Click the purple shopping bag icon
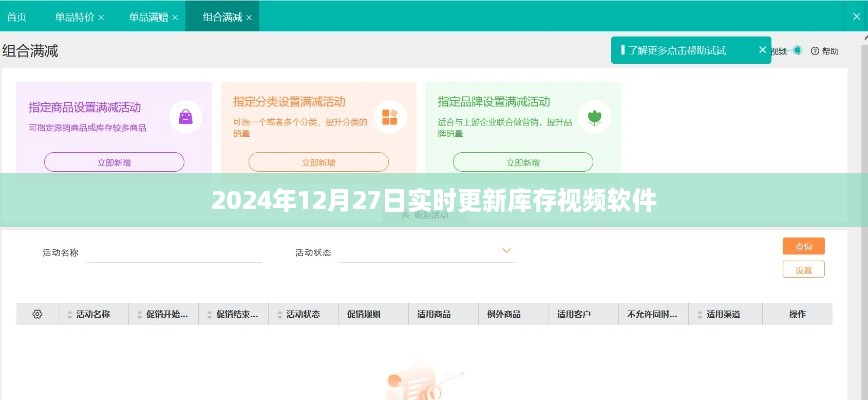 click(185, 117)
